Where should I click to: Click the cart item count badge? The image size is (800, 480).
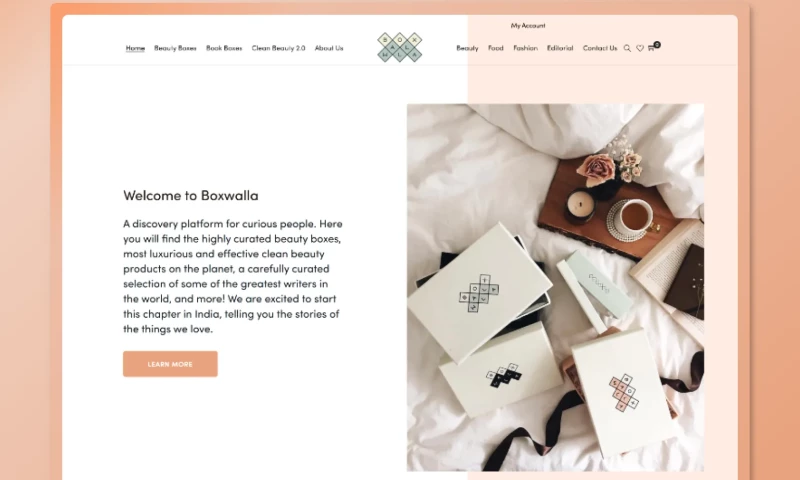click(657, 45)
